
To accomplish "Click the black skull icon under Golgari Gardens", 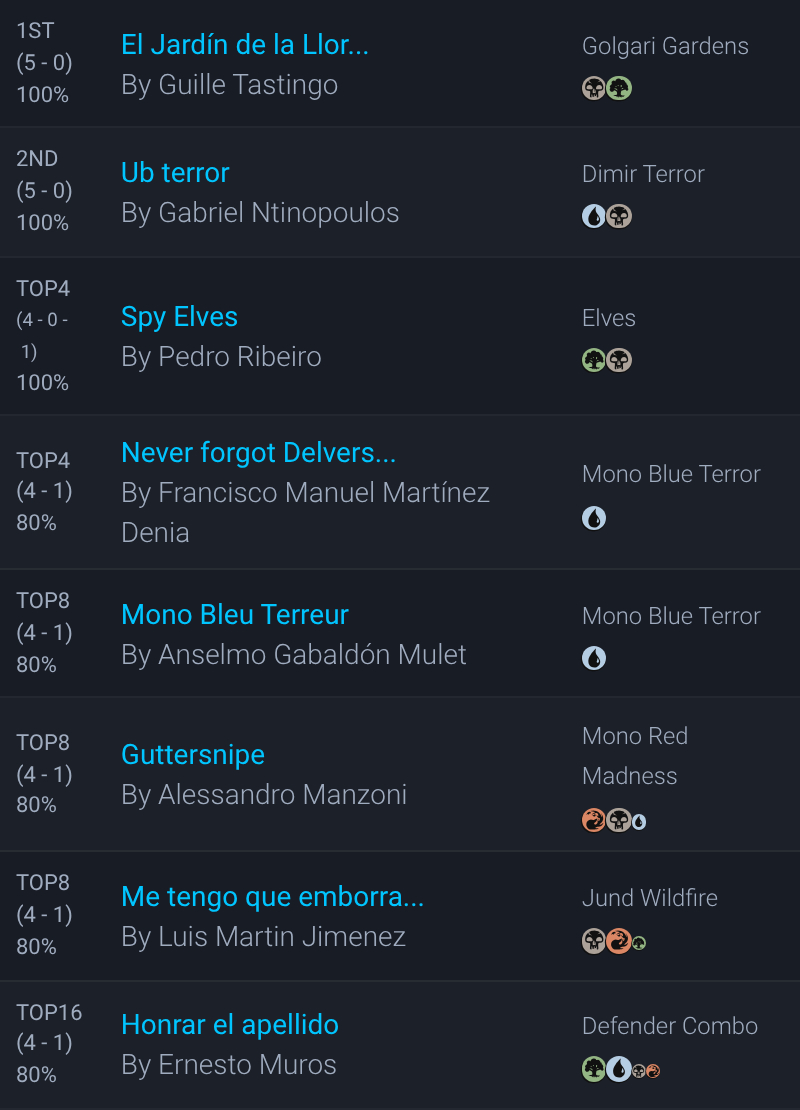I will click(x=594, y=88).
